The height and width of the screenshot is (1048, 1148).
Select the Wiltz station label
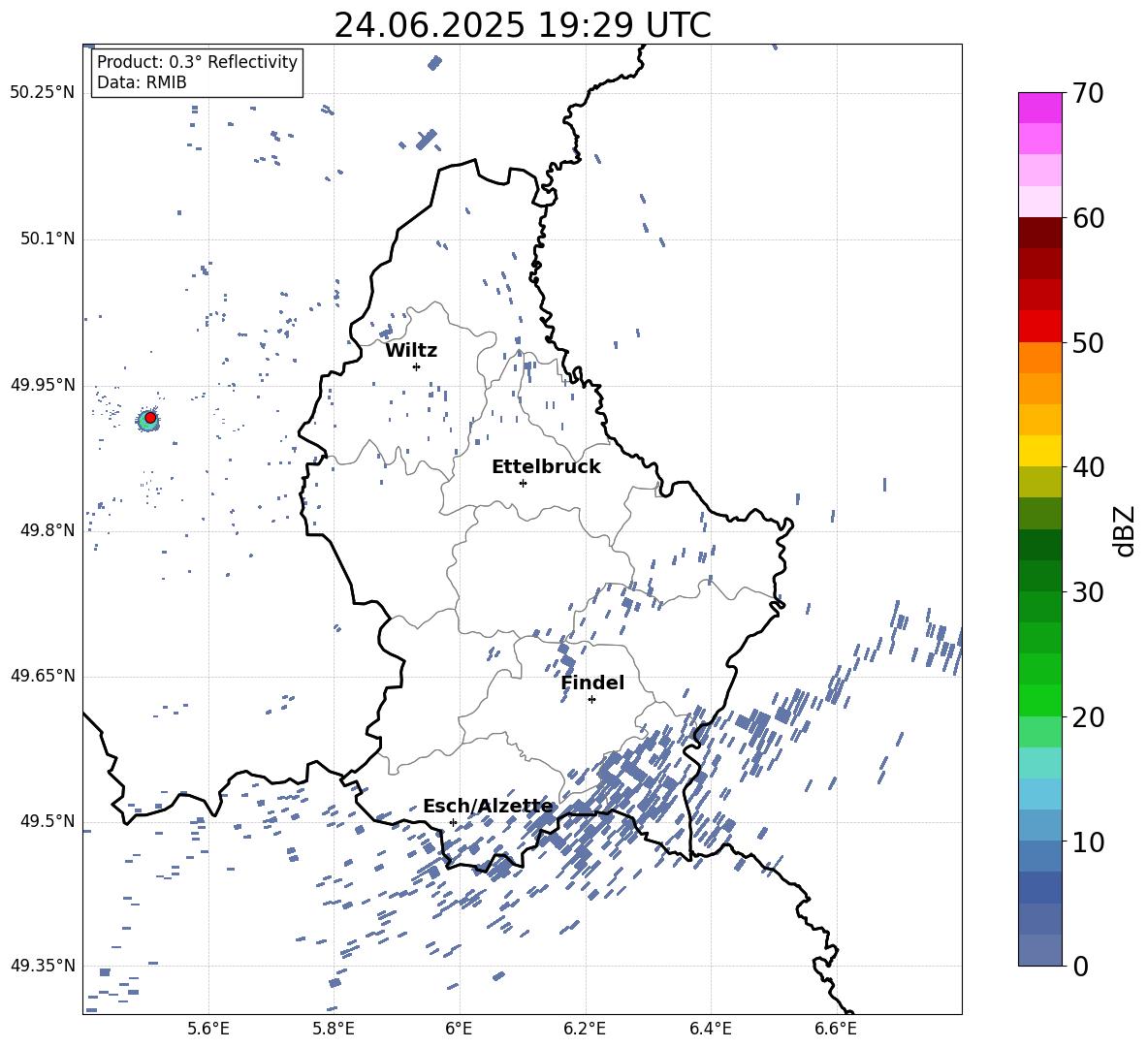coord(411,351)
